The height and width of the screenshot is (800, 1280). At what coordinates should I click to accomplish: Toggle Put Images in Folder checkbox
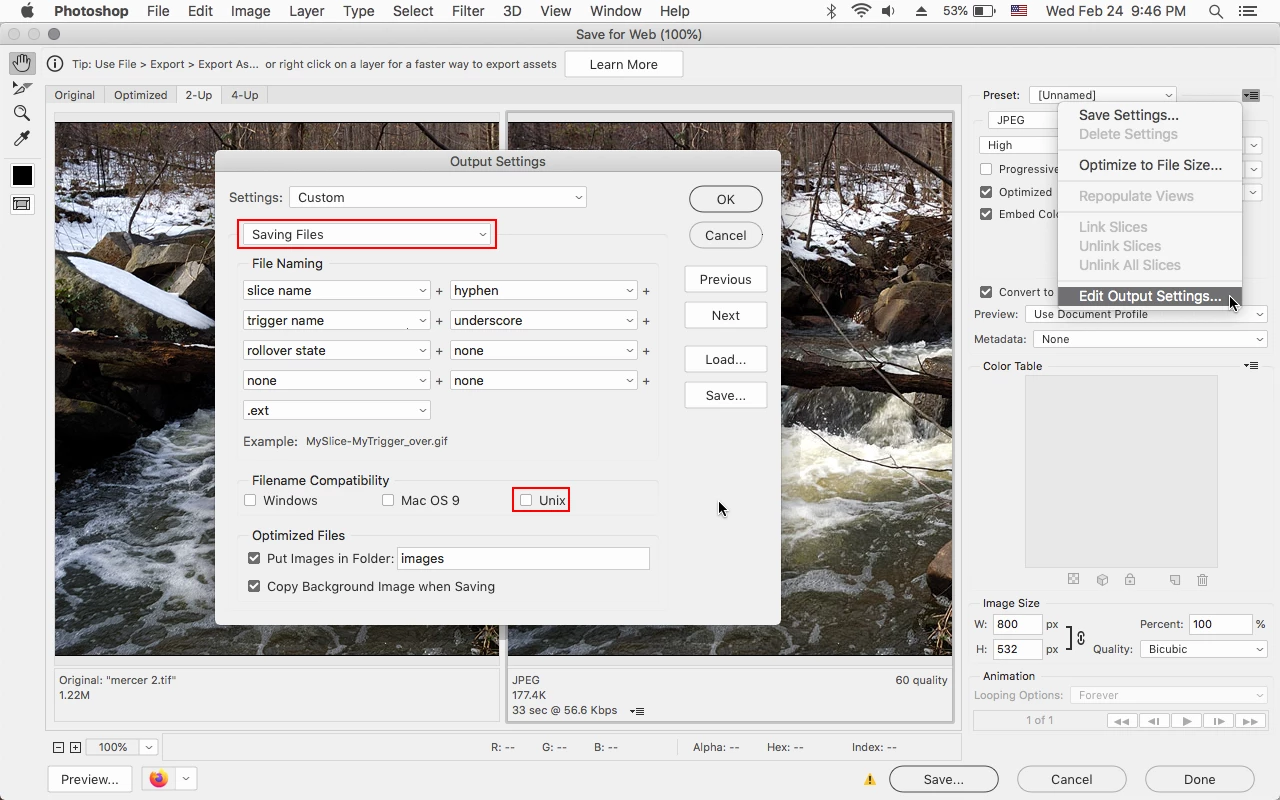[x=254, y=558]
